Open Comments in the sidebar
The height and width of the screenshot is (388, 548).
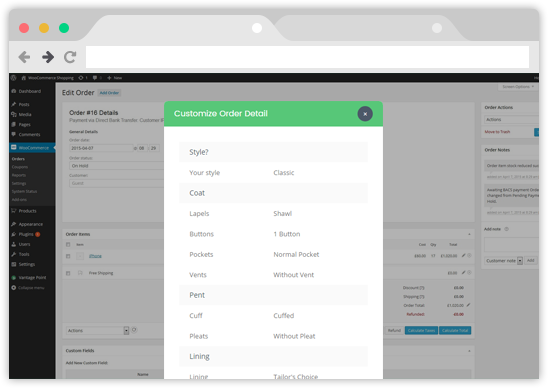(x=26, y=135)
